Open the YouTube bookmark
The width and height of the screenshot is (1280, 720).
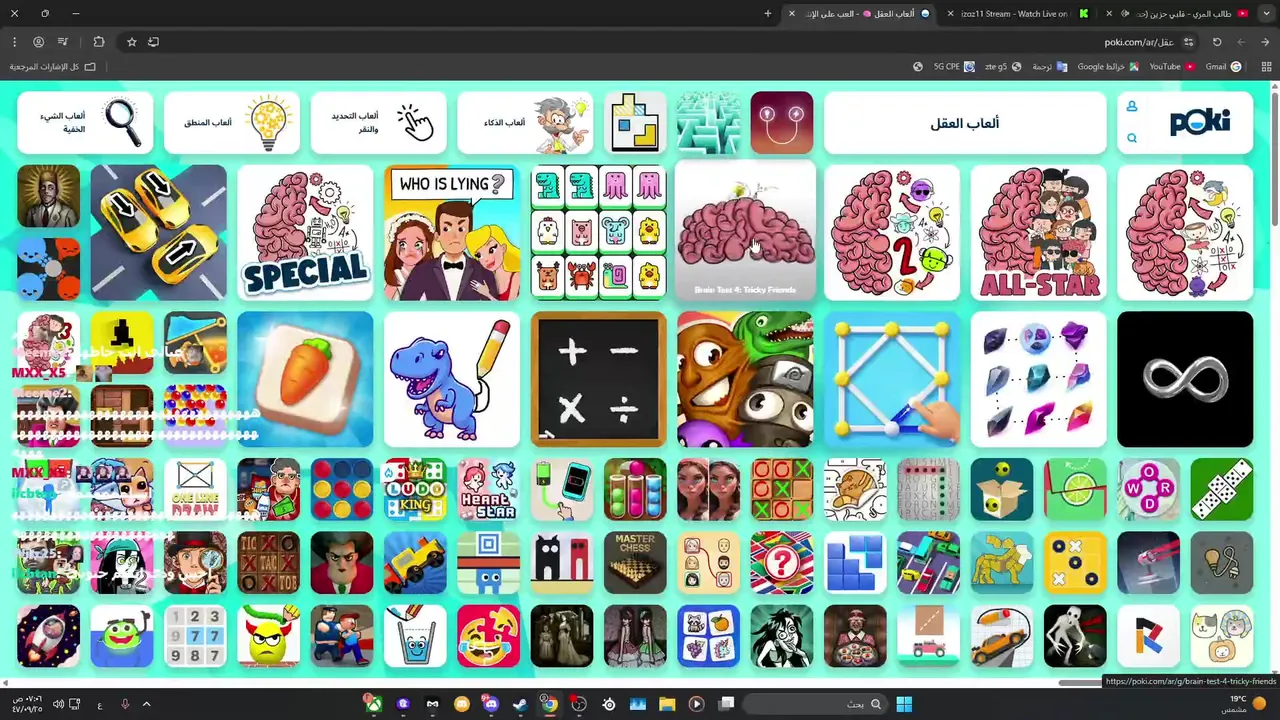(x=1171, y=66)
